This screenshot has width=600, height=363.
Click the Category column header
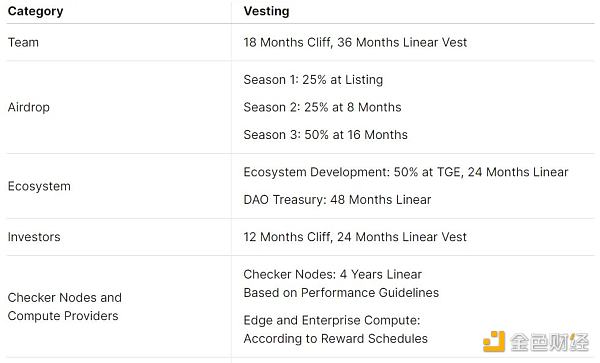pyautogui.click(x=36, y=11)
